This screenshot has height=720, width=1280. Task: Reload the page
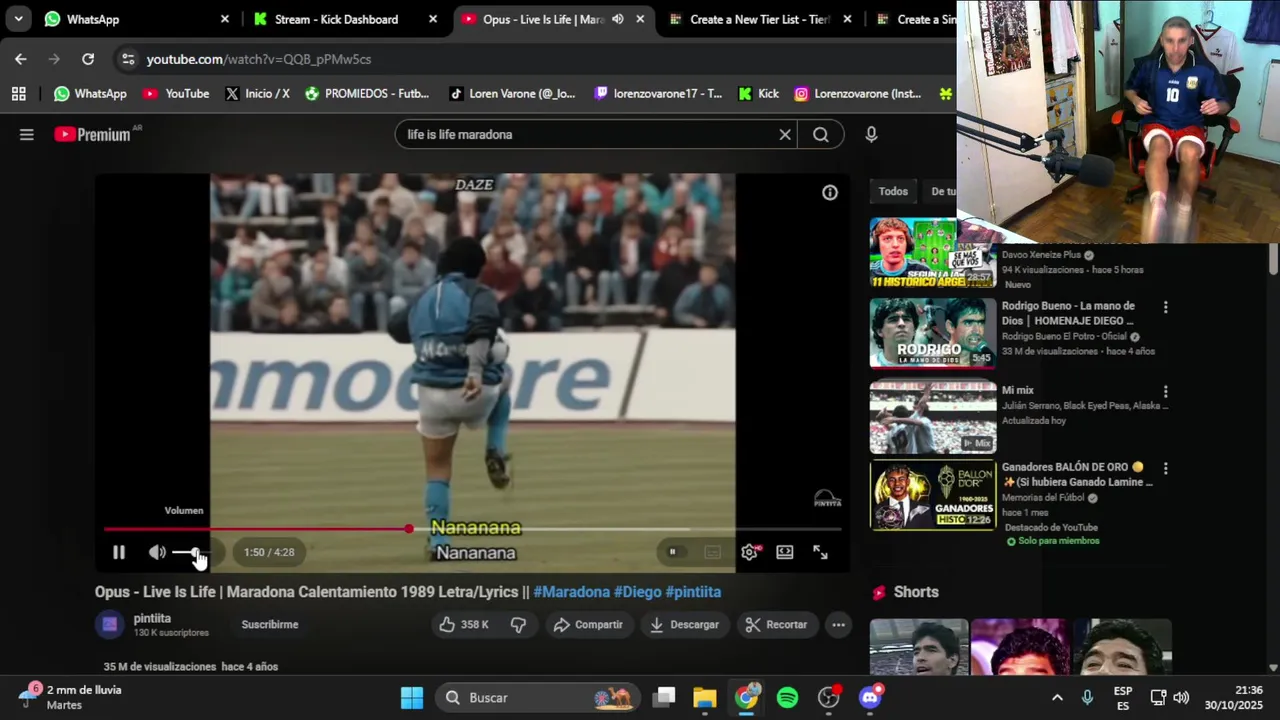(x=88, y=59)
